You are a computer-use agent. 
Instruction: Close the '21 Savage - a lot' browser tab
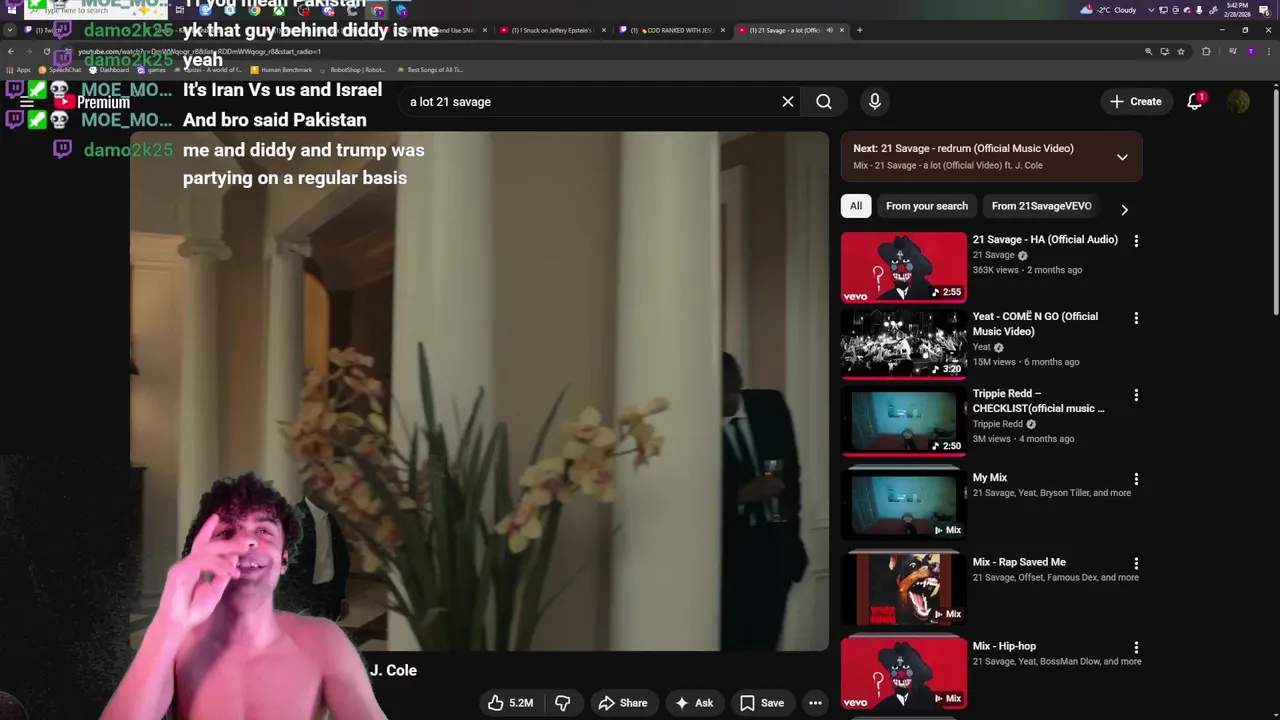pyautogui.click(x=842, y=30)
